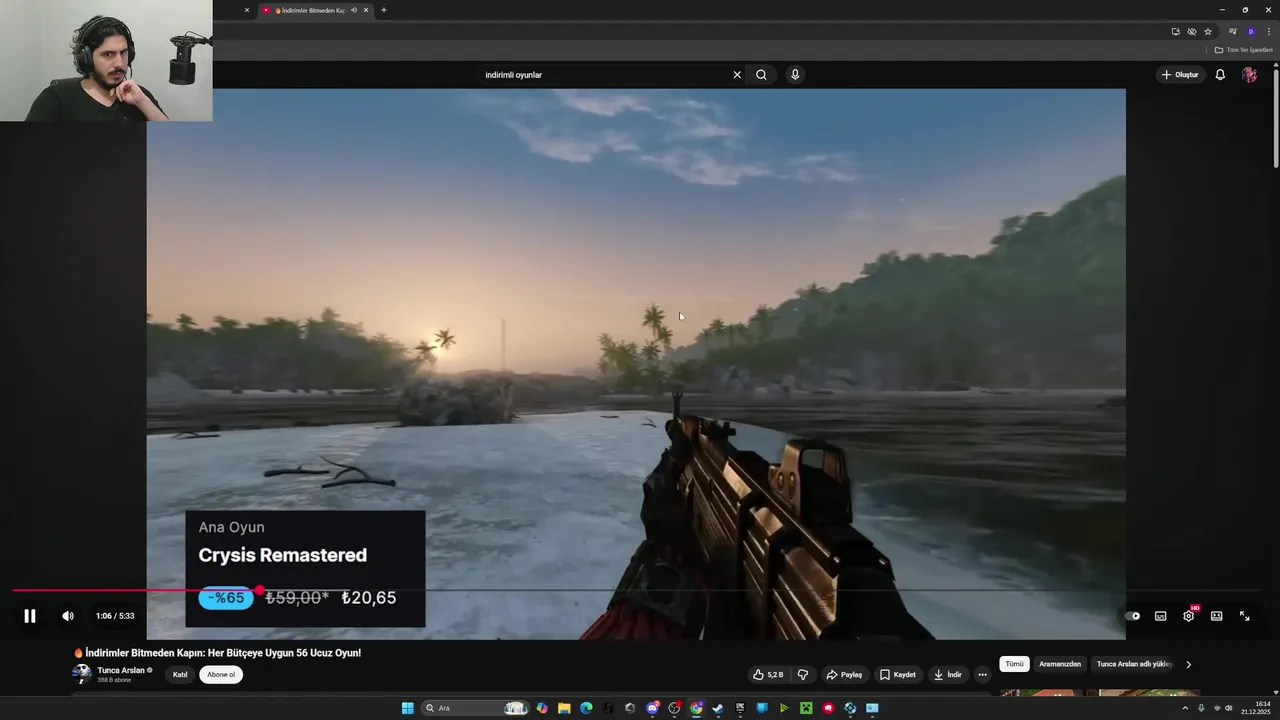Open the Tunca Arslan channel avatar
Image resolution: width=1280 pixels, height=720 pixels.
pos(82,674)
